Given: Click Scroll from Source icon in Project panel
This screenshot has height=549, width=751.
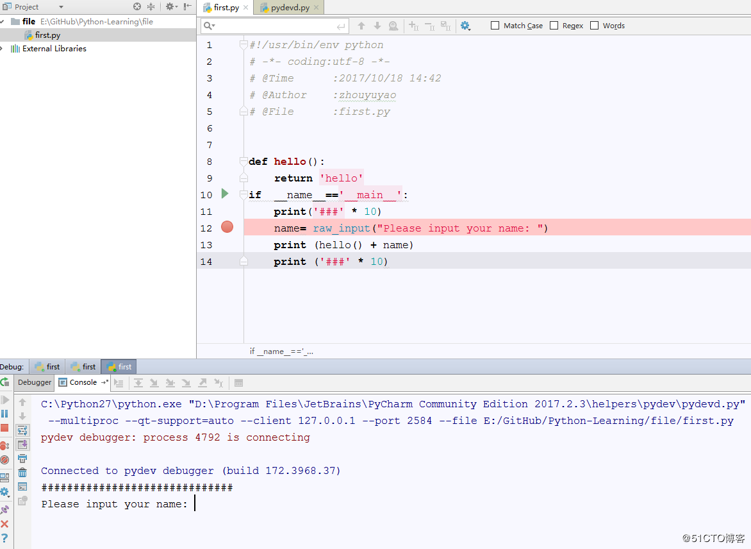Looking at the screenshot, I should coord(137,7).
